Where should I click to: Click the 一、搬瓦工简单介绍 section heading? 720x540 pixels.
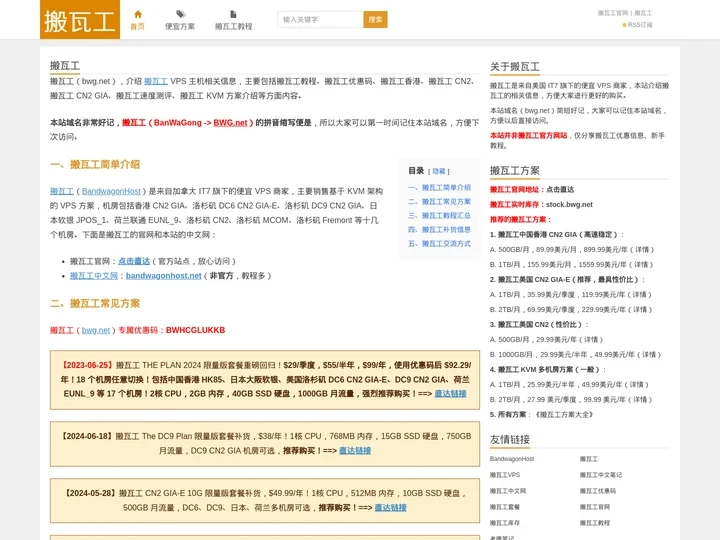coord(95,164)
